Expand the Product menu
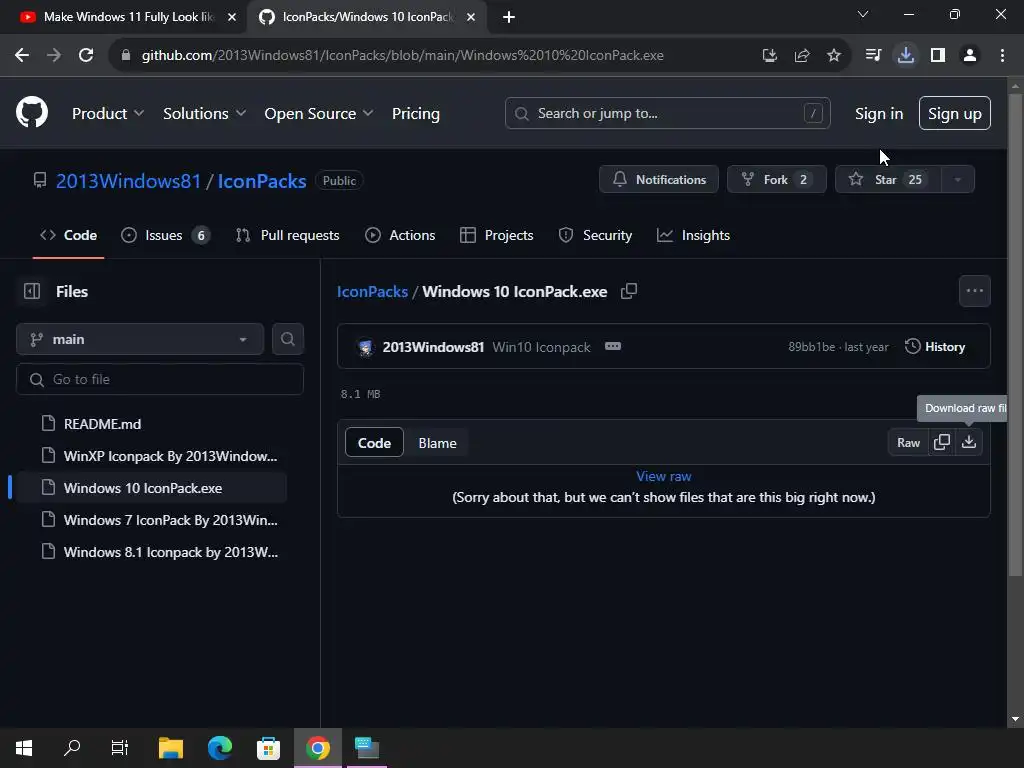This screenshot has height=768, width=1024. 108,113
